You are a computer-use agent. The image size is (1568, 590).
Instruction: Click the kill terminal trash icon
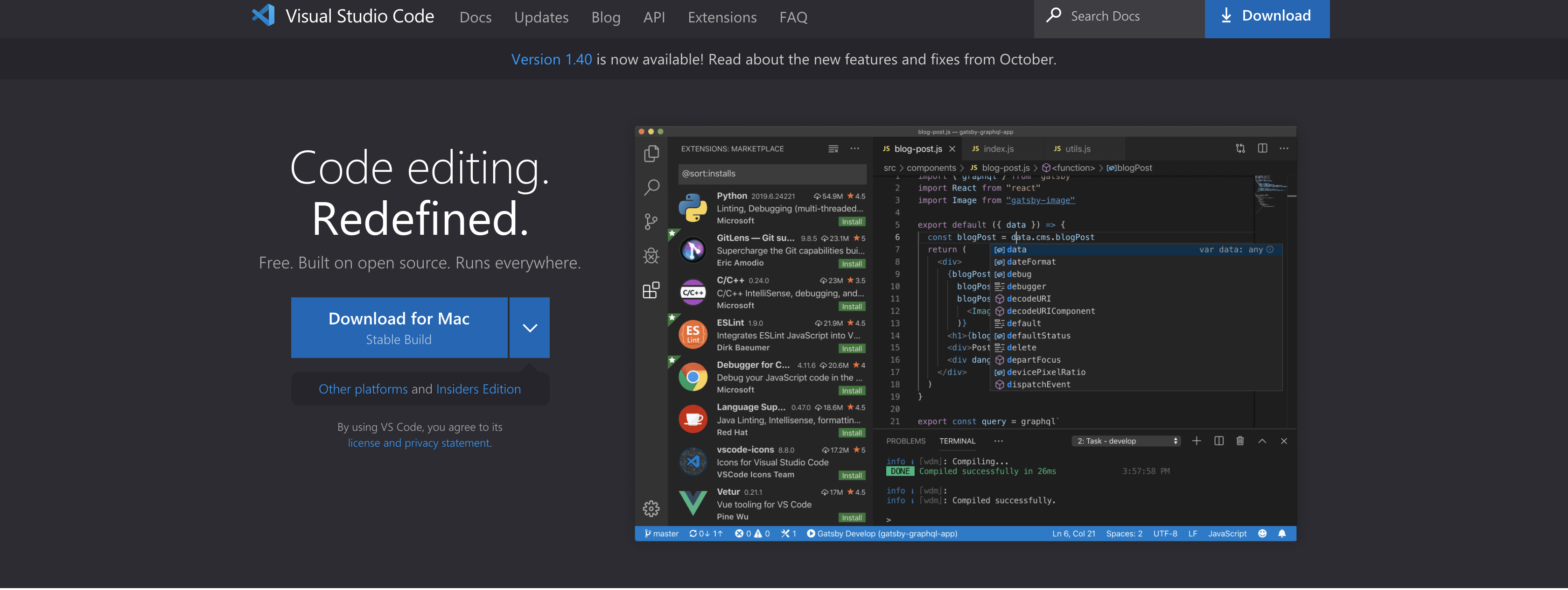[x=1240, y=442]
